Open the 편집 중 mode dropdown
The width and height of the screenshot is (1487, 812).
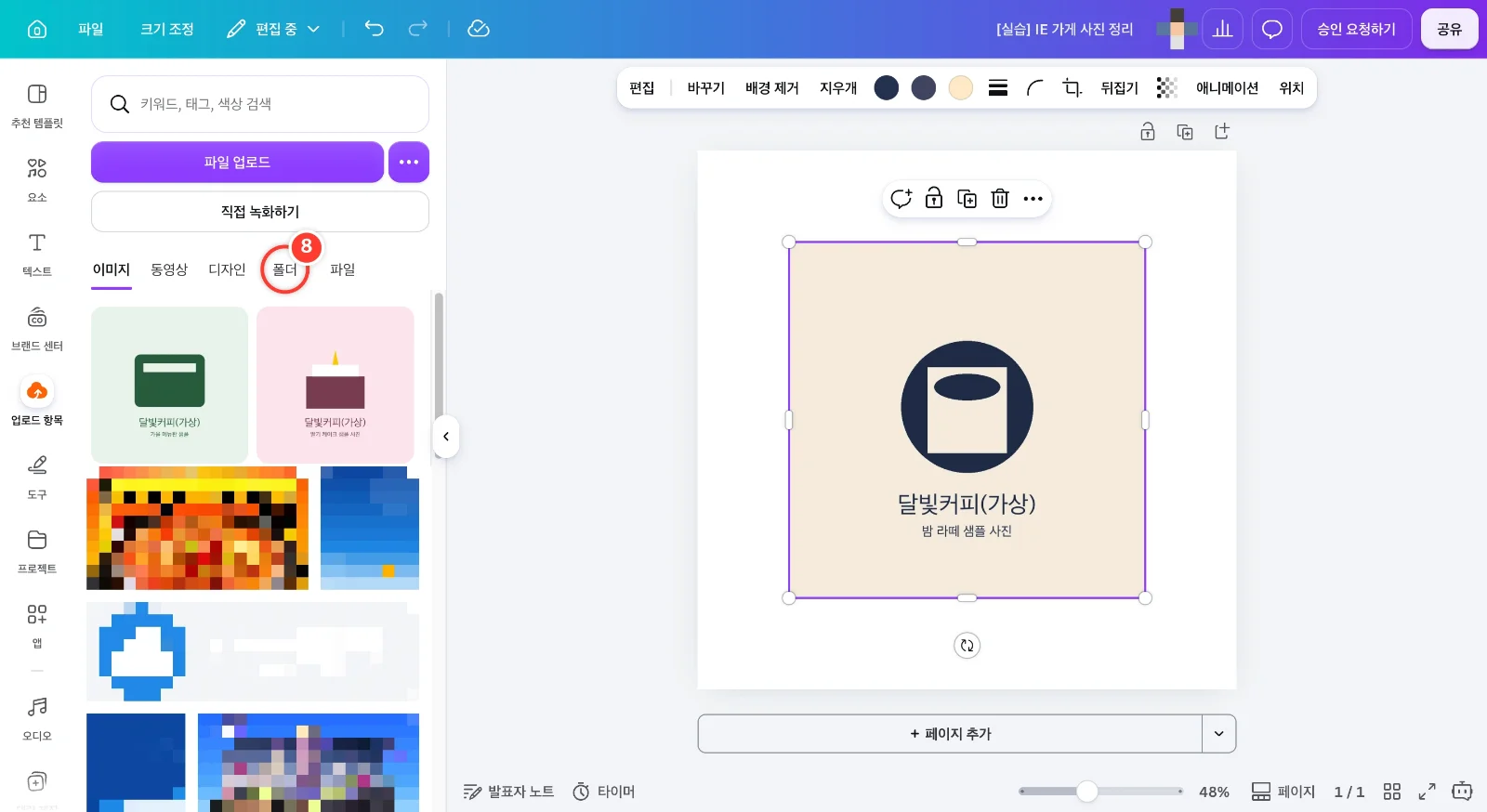point(273,29)
